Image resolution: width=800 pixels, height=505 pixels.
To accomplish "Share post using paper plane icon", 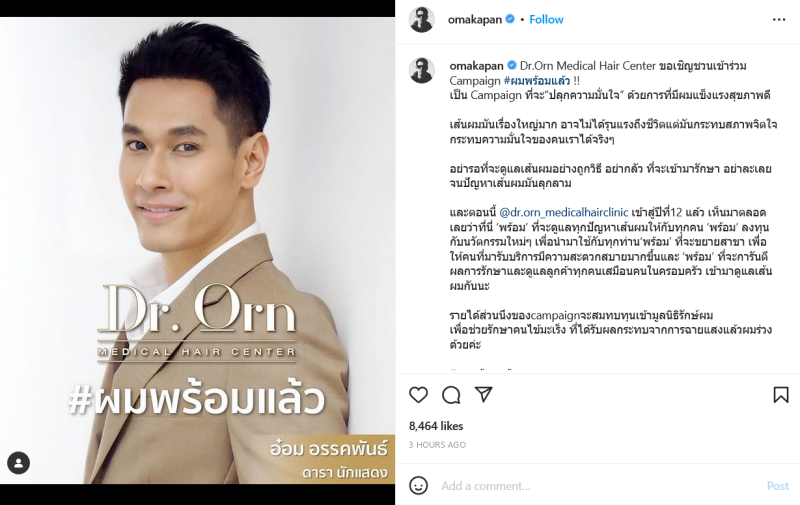I will pos(483,394).
